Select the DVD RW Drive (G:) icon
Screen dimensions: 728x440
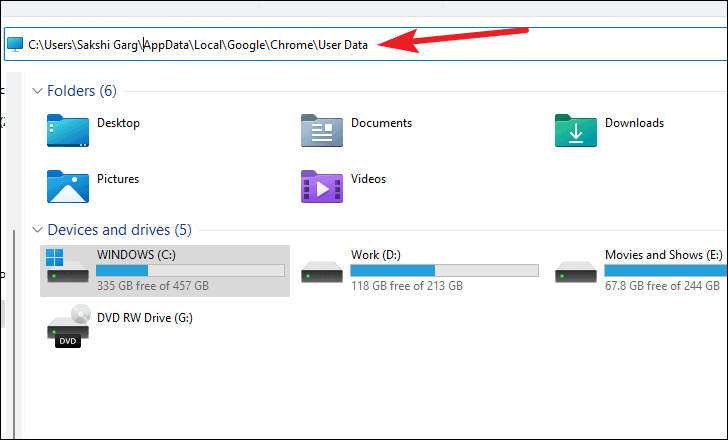[68, 326]
